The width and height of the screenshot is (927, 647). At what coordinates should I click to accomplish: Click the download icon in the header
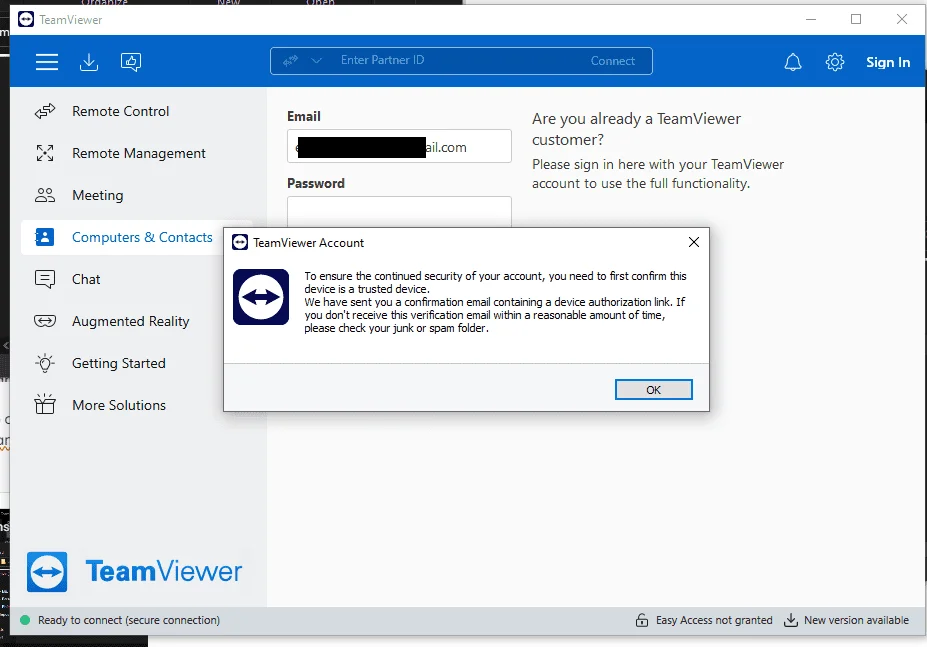[x=89, y=62]
